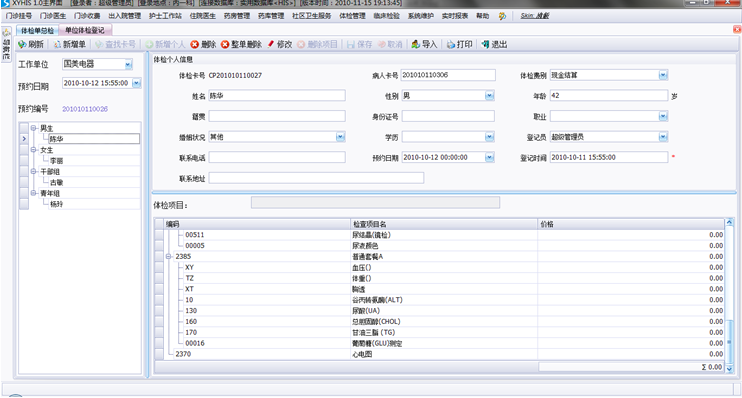Open the 体检管理 menu
This screenshot has height=398, width=742.
353,16
